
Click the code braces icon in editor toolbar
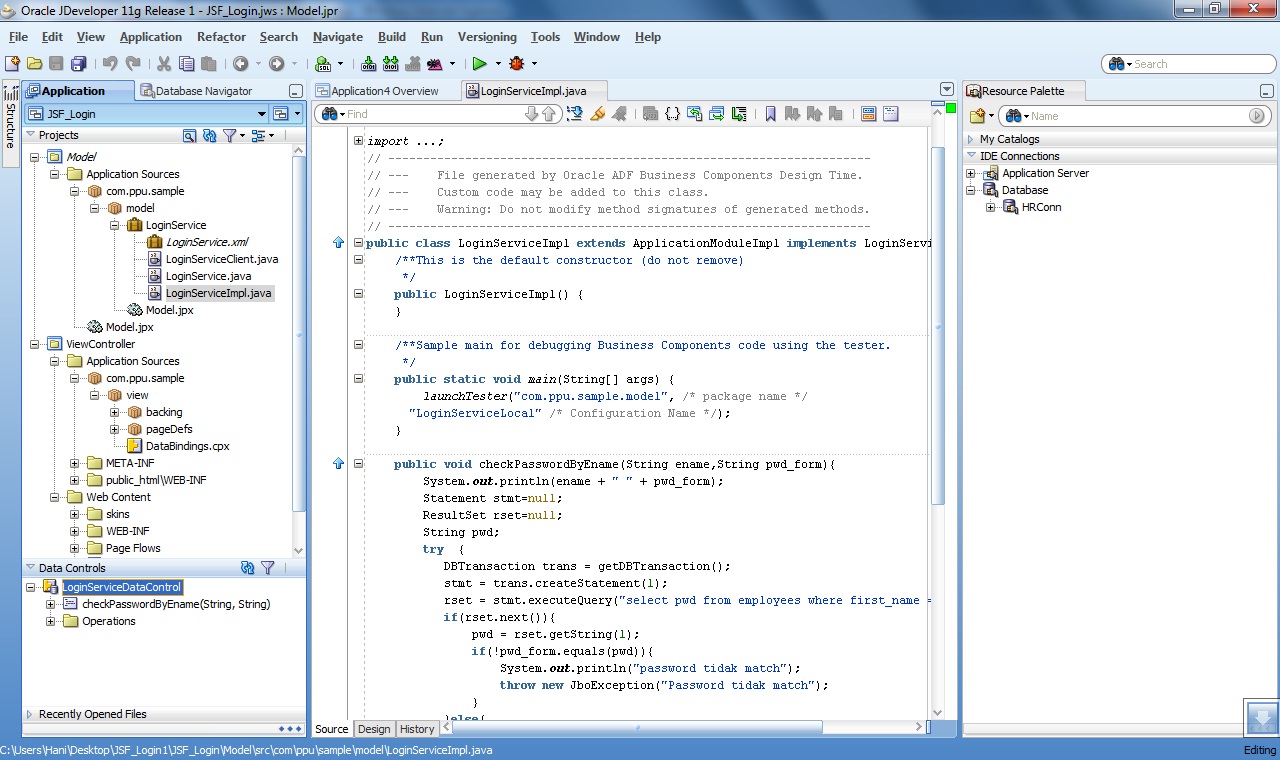[672, 114]
